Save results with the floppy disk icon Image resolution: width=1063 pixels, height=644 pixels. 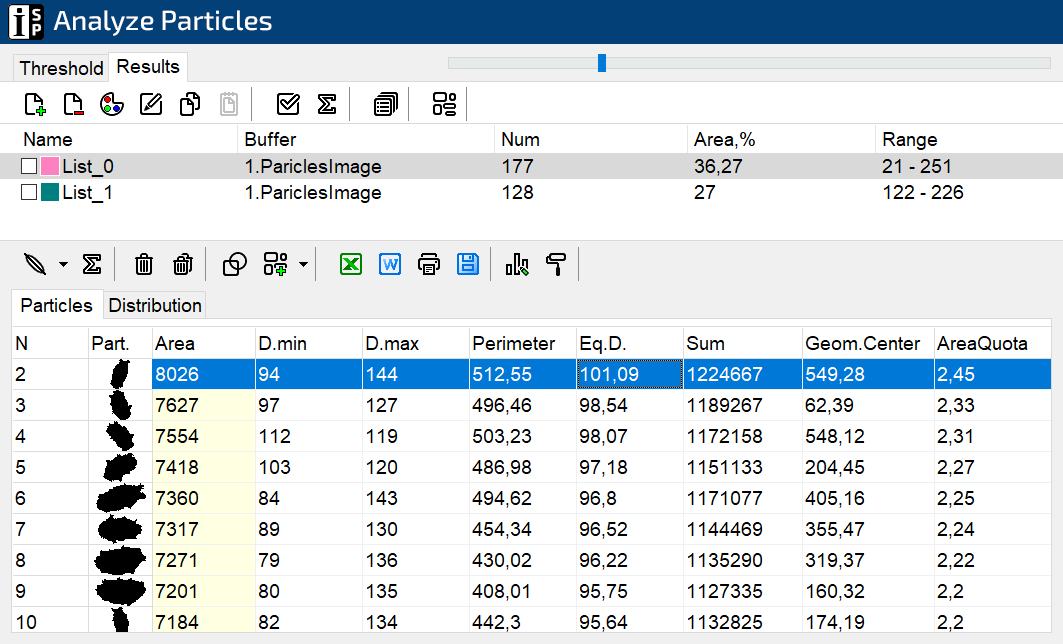point(468,264)
